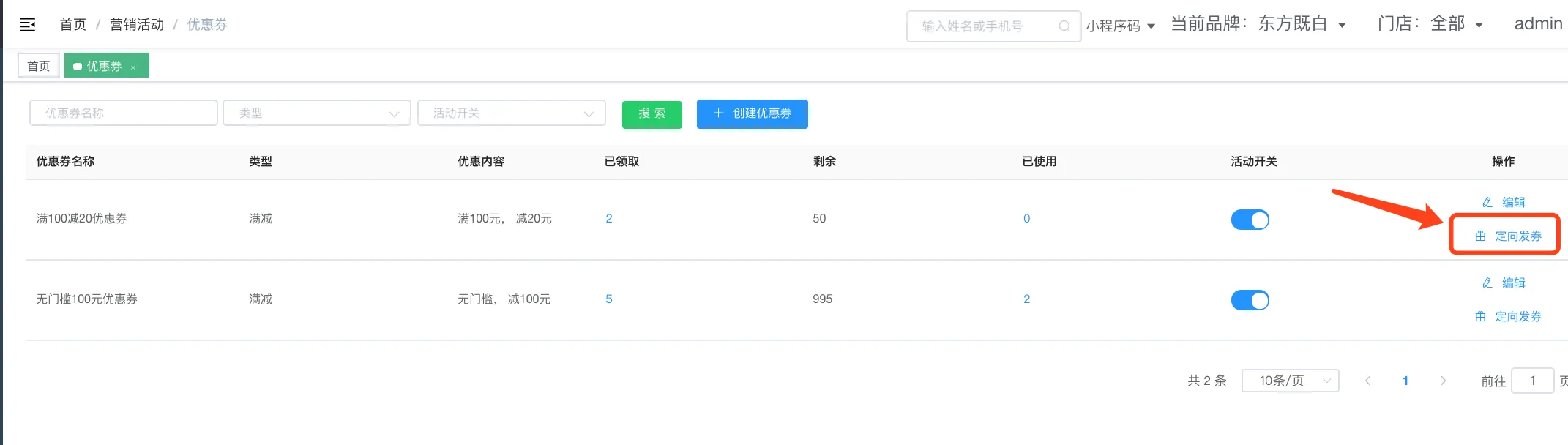This screenshot has height=445, width=1568.
Task: Focus the 优惠券名称 input field
Action: 123,113
